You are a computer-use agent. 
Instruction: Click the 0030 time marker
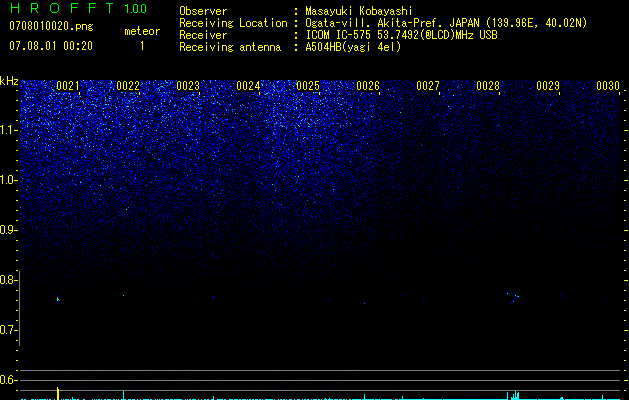tap(608, 86)
